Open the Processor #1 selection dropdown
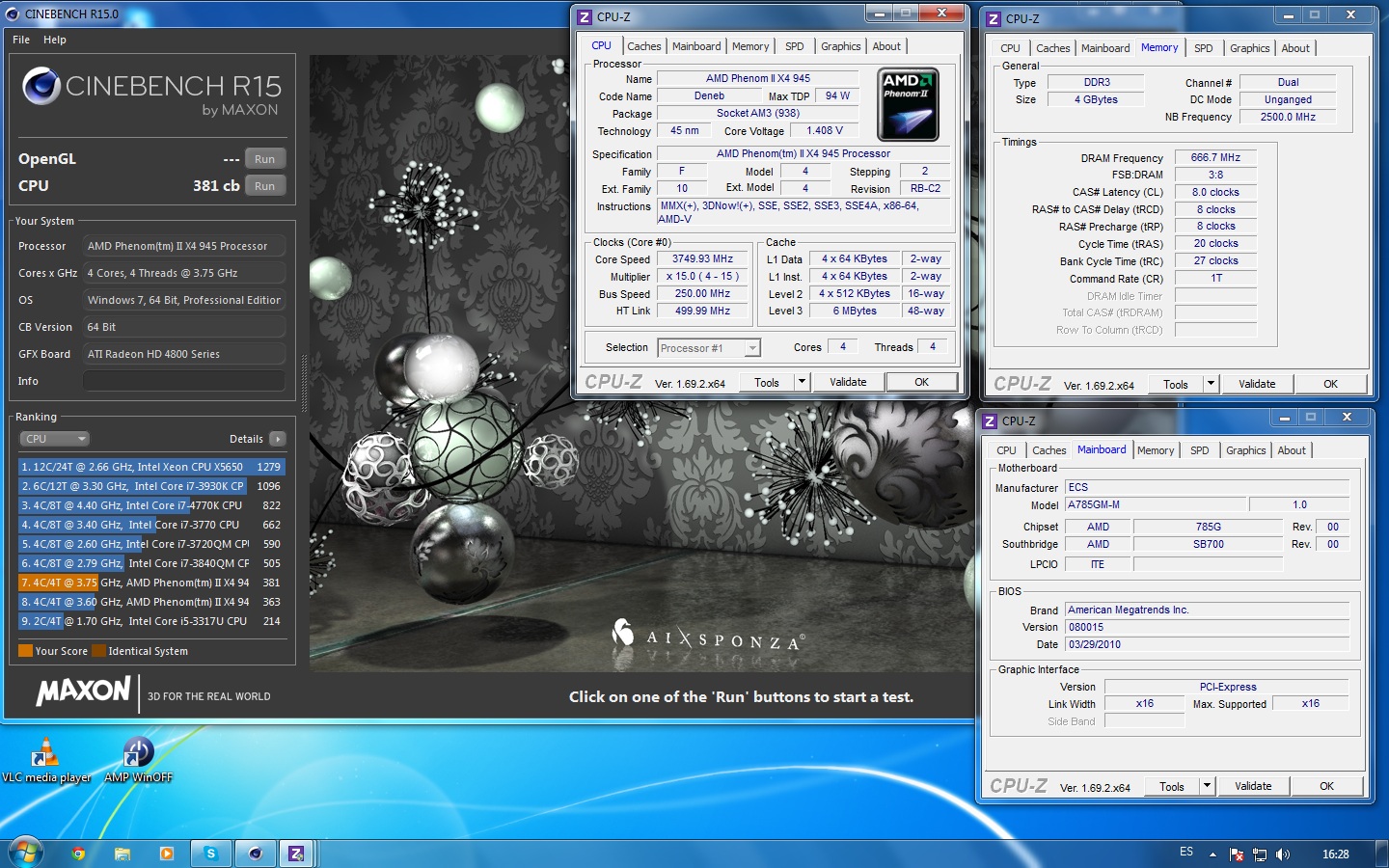 coord(709,348)
